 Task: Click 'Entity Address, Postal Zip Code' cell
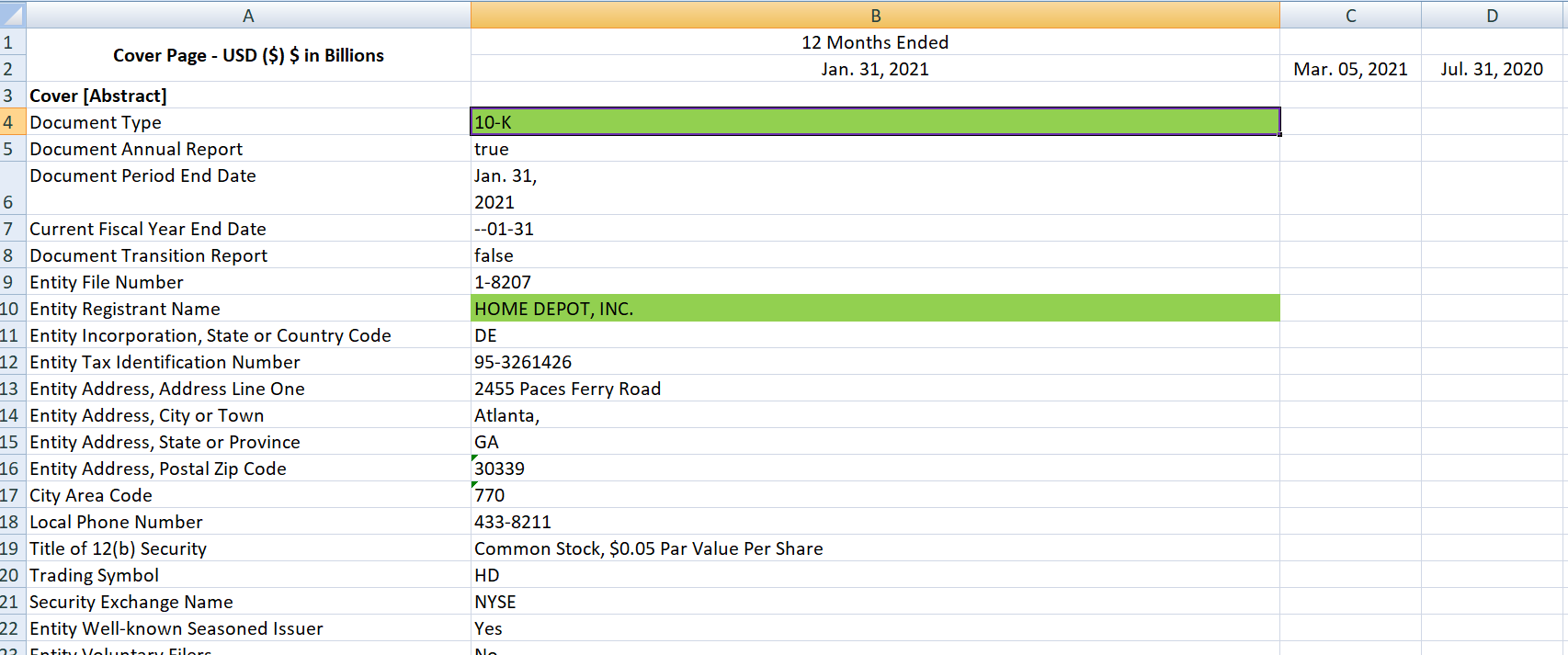[x=248, y=469]
